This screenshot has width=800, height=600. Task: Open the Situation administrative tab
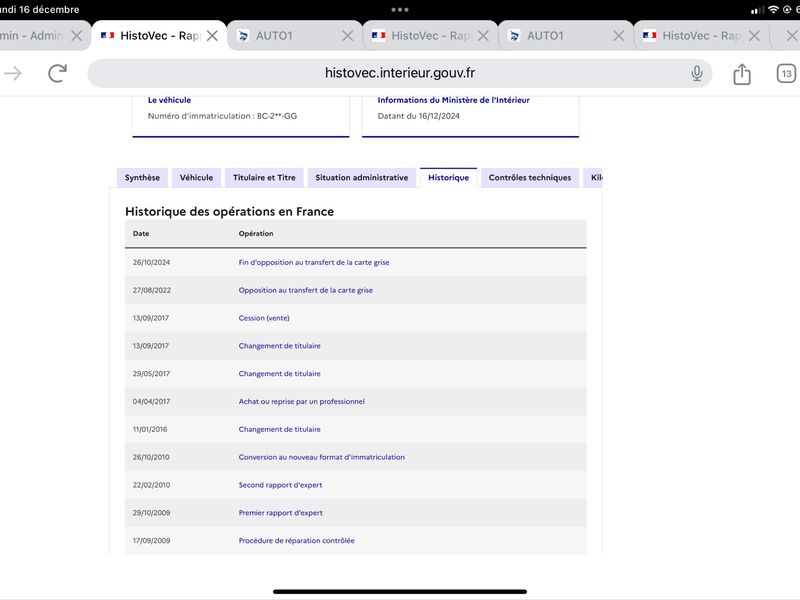362,178
